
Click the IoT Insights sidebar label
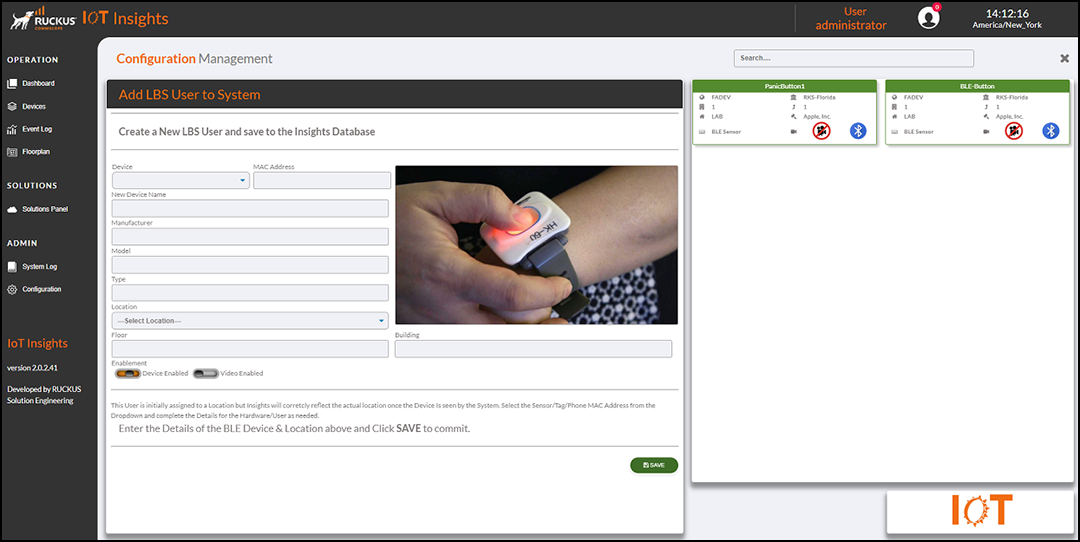pos(37,344)
